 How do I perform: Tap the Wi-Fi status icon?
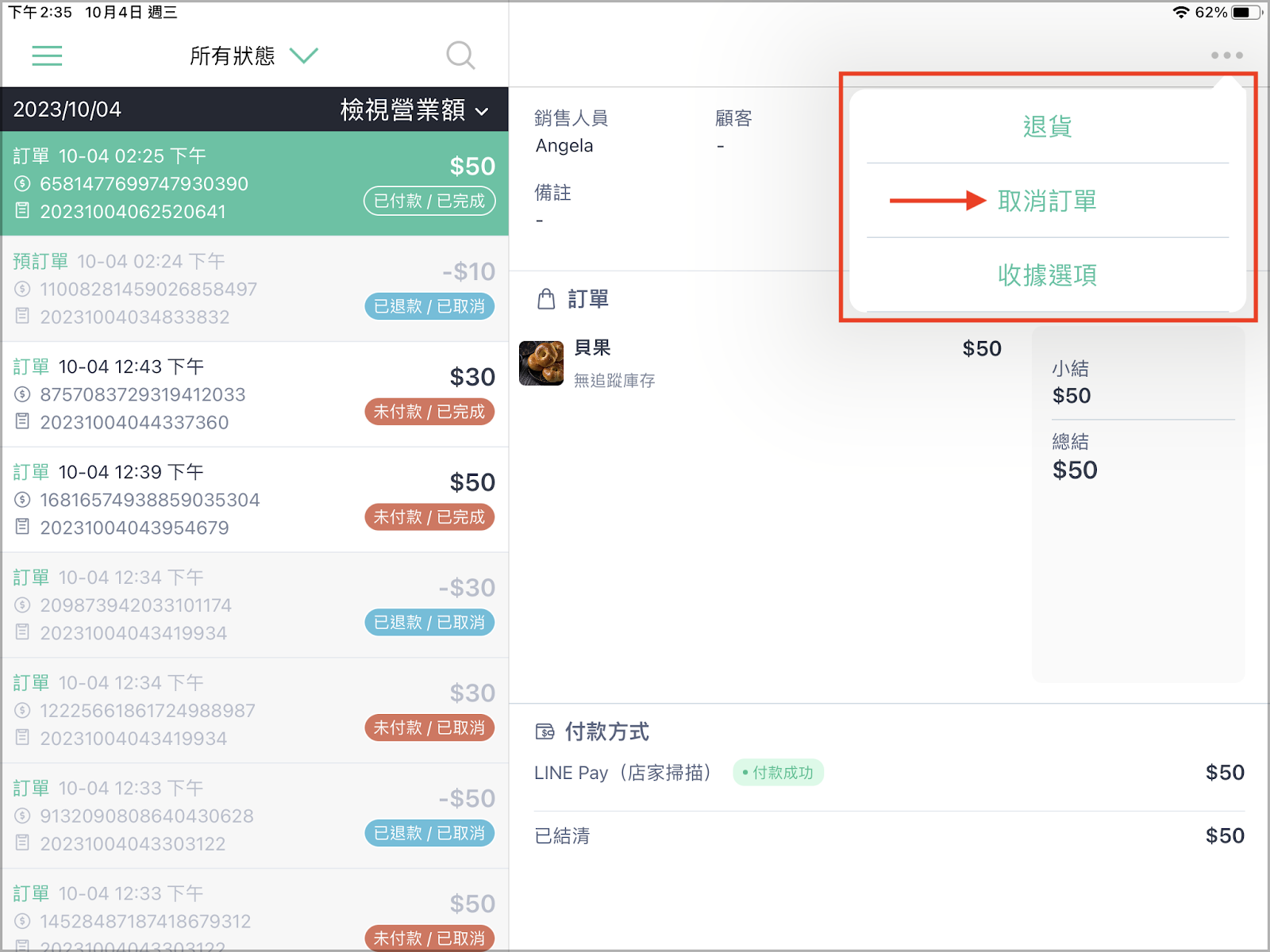click(x=1181, y=12)
